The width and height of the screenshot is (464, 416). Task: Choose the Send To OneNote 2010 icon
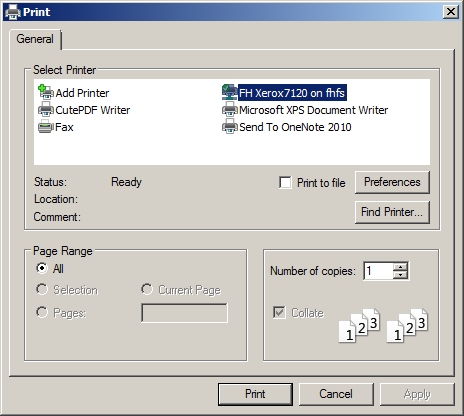coord(230,127)
